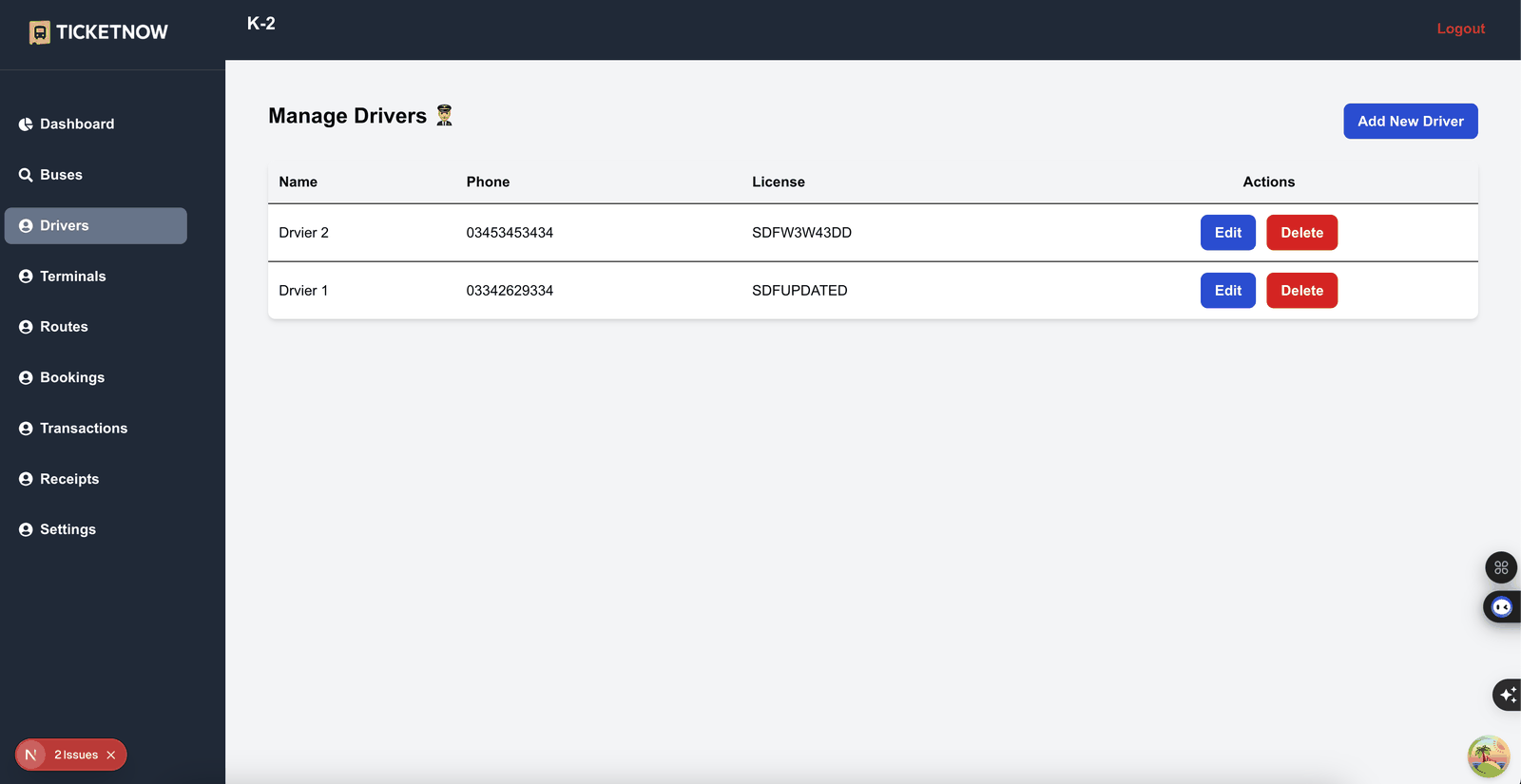
Task: Go to Buses section
Action: pyautogui.click(x=96, y=175)
